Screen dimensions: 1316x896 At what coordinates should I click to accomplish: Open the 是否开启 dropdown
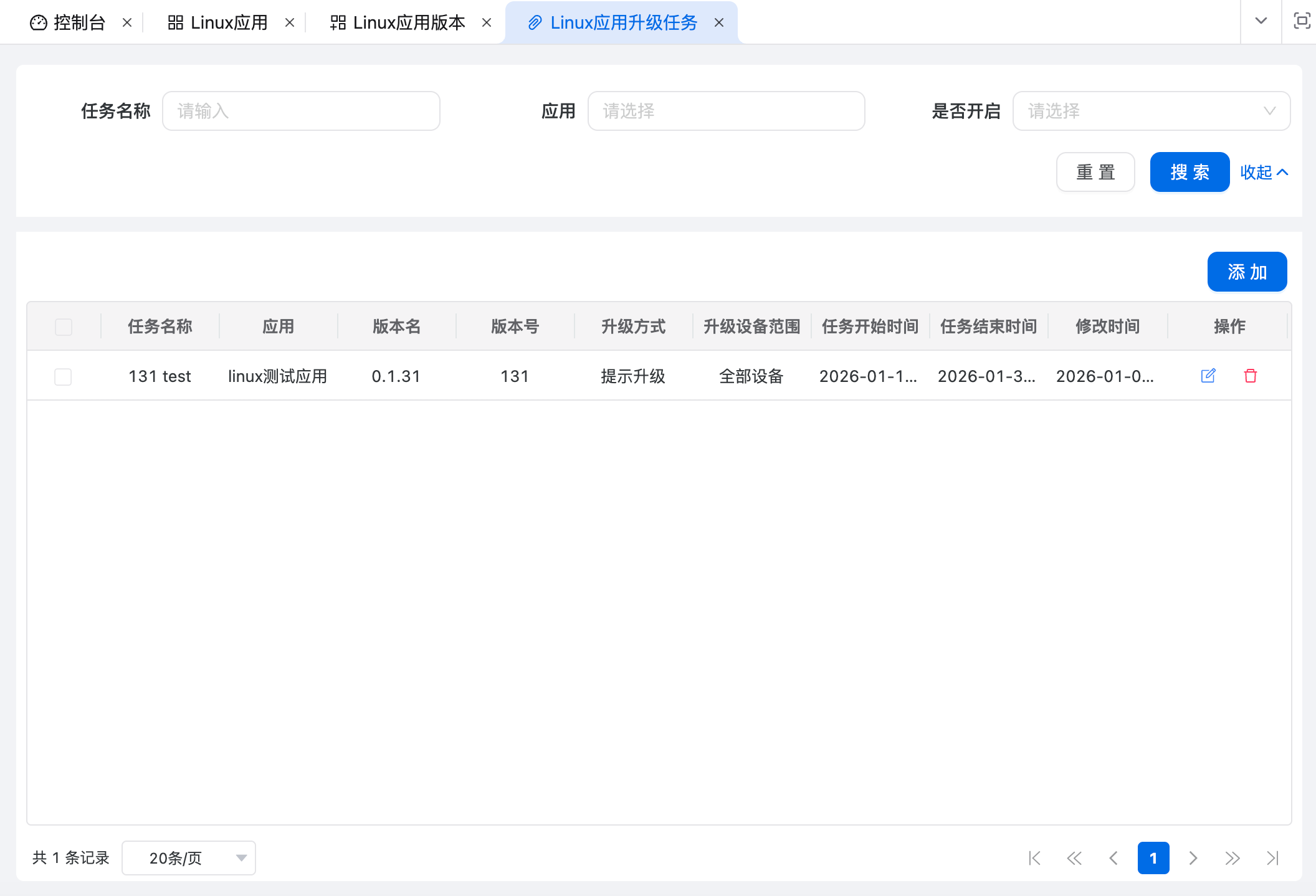point(1151,111)
